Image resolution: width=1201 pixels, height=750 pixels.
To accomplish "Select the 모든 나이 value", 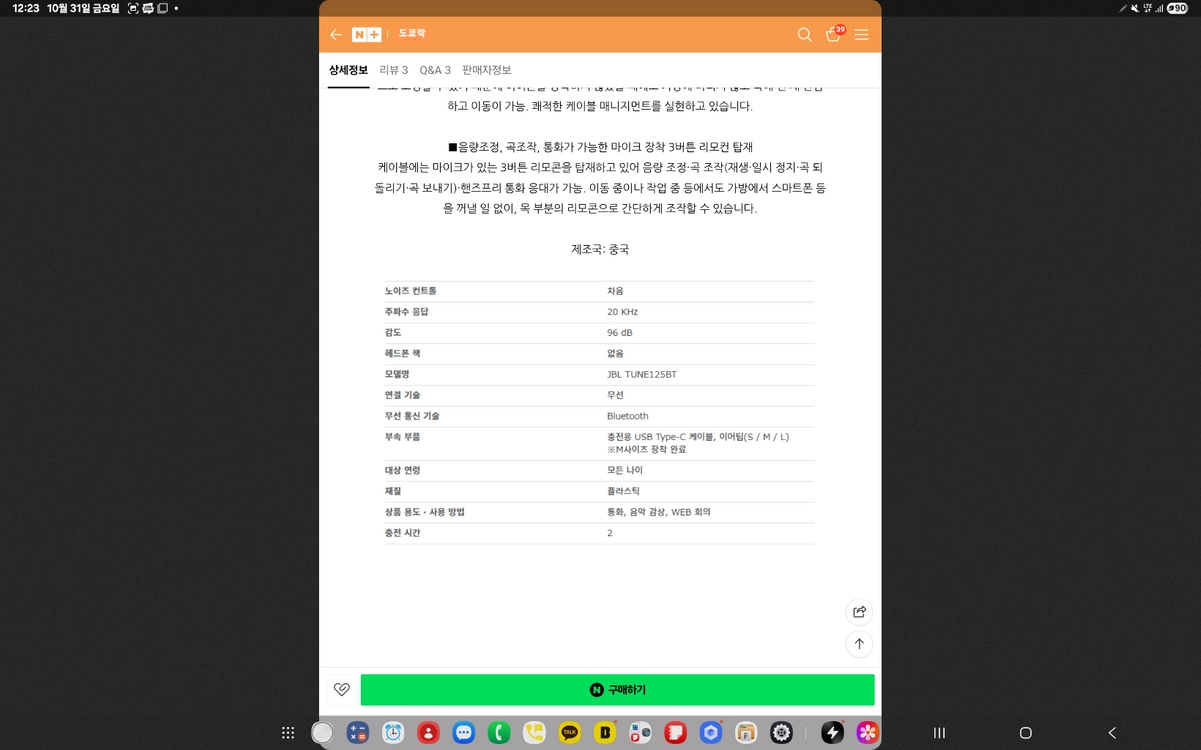I will [624, 470].
